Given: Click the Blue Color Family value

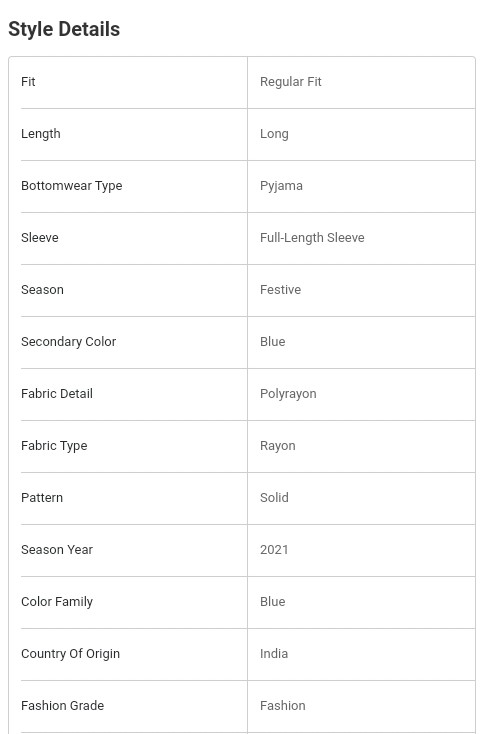Looking at the screenshot, I should tap(272, 602).
